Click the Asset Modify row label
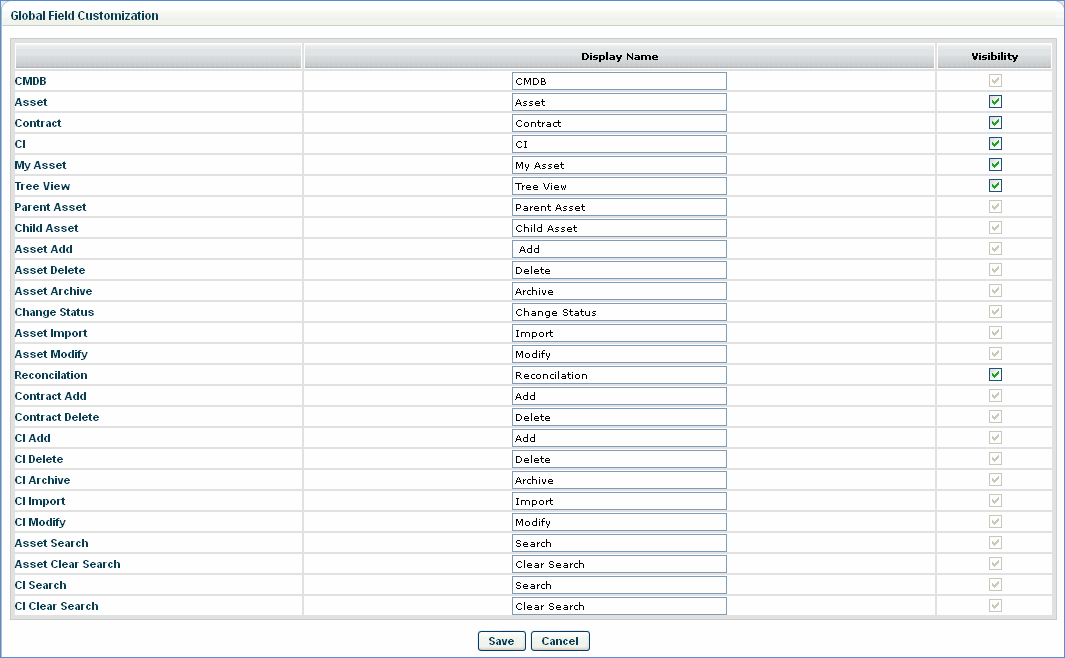The width and height of the screenshot is (1065, 658). pos(51,353)
